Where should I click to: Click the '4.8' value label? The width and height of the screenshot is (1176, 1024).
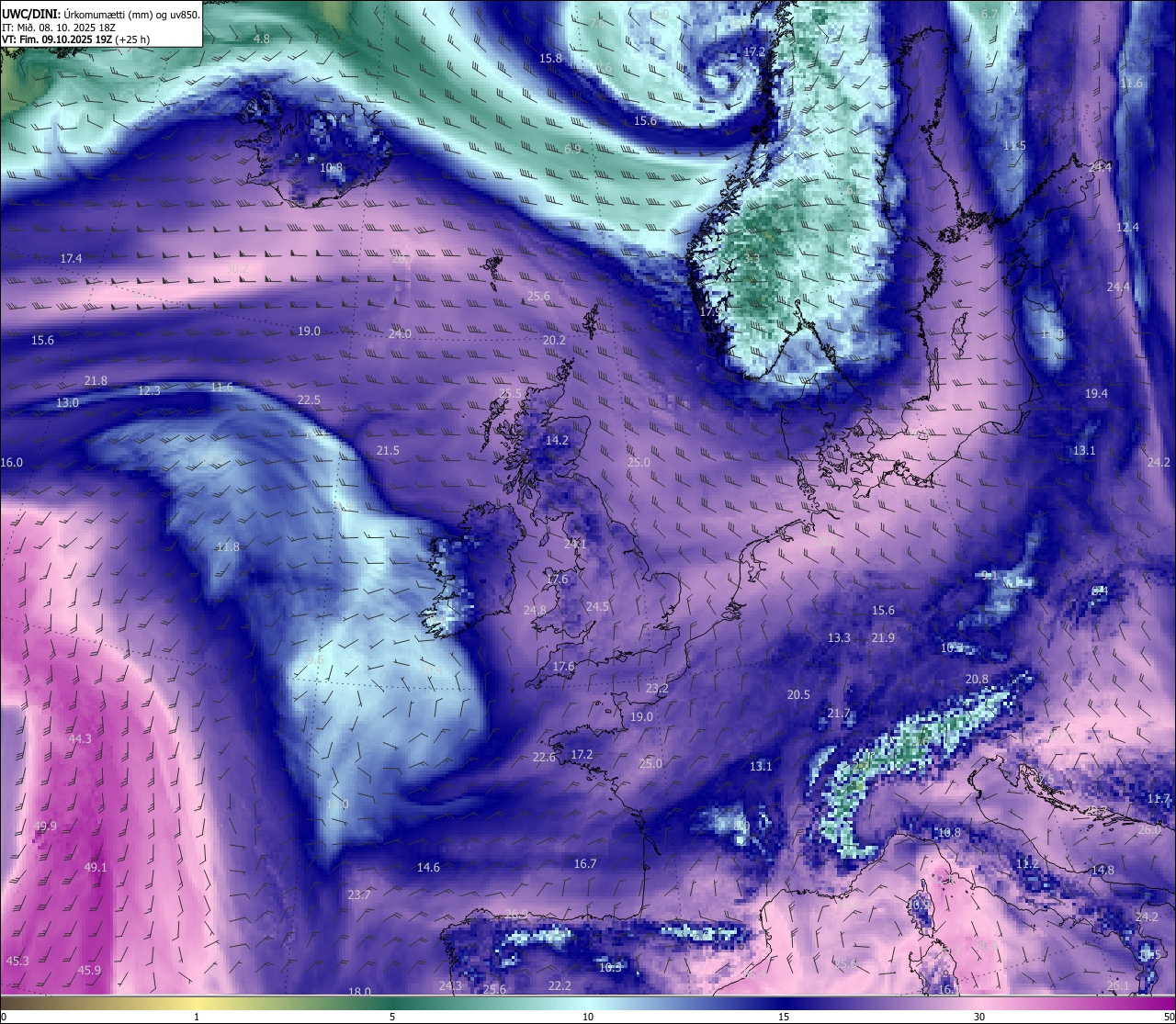pyautogui.click(x=262, y=39)
